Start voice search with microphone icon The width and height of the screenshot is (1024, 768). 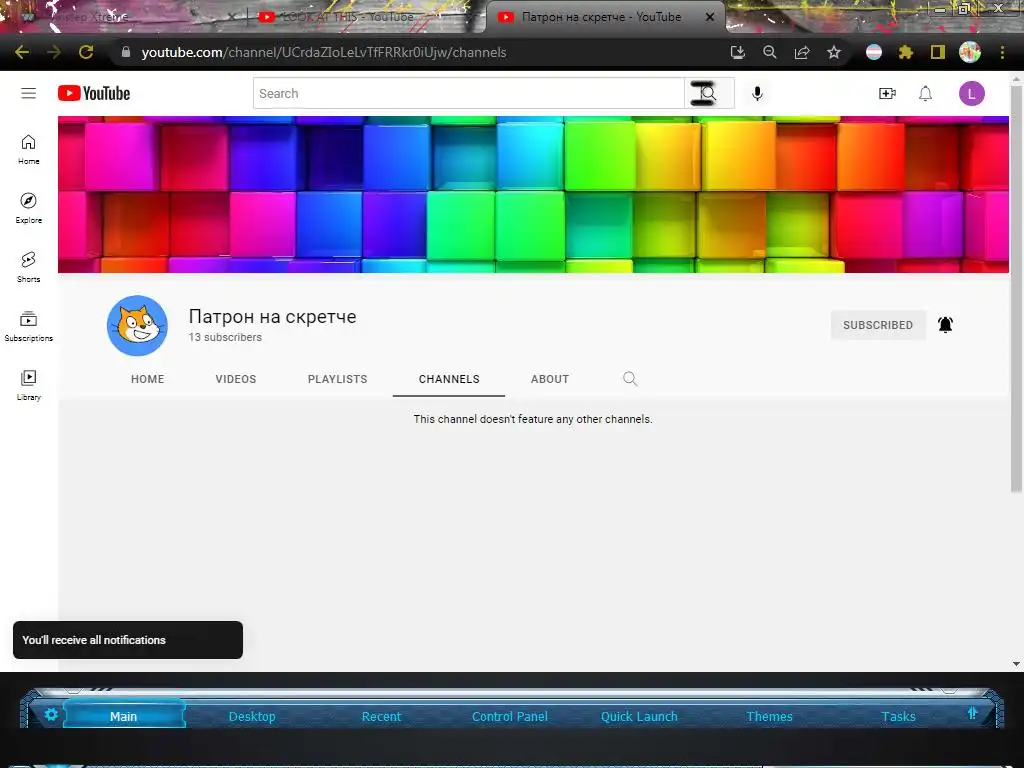pyautogui.click(x=757, y=93)
